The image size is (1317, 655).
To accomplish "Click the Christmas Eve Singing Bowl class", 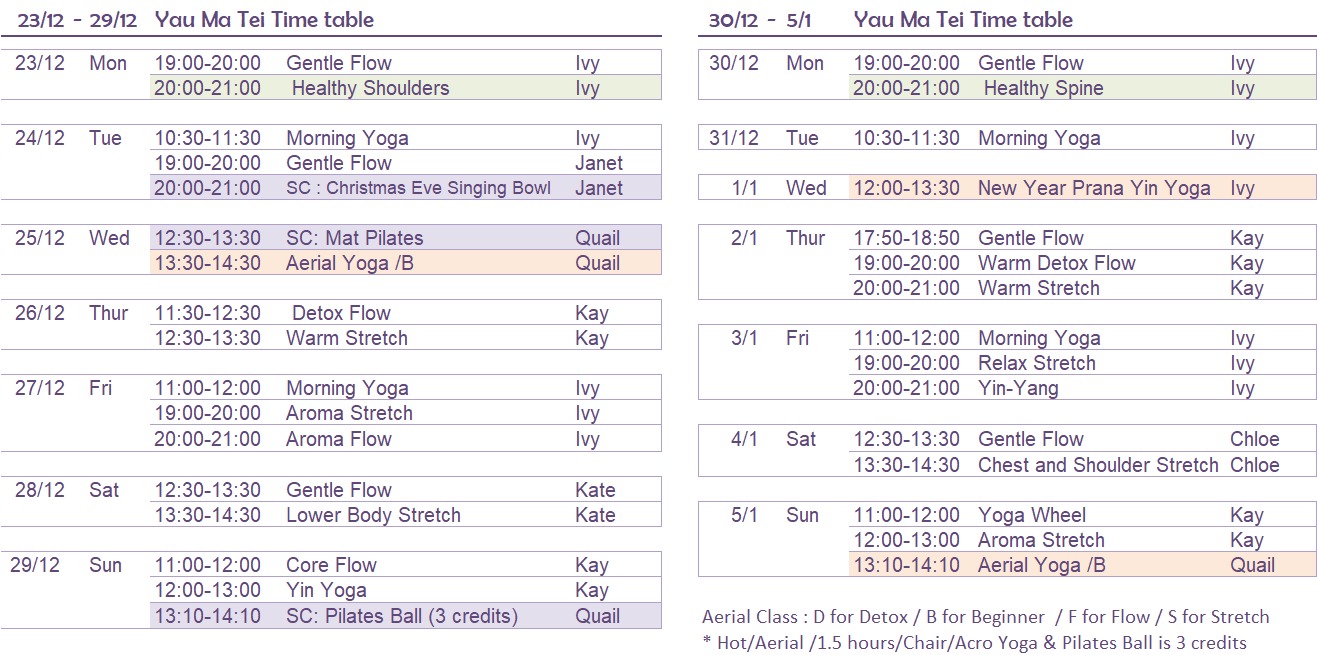I will pos(418,188).
